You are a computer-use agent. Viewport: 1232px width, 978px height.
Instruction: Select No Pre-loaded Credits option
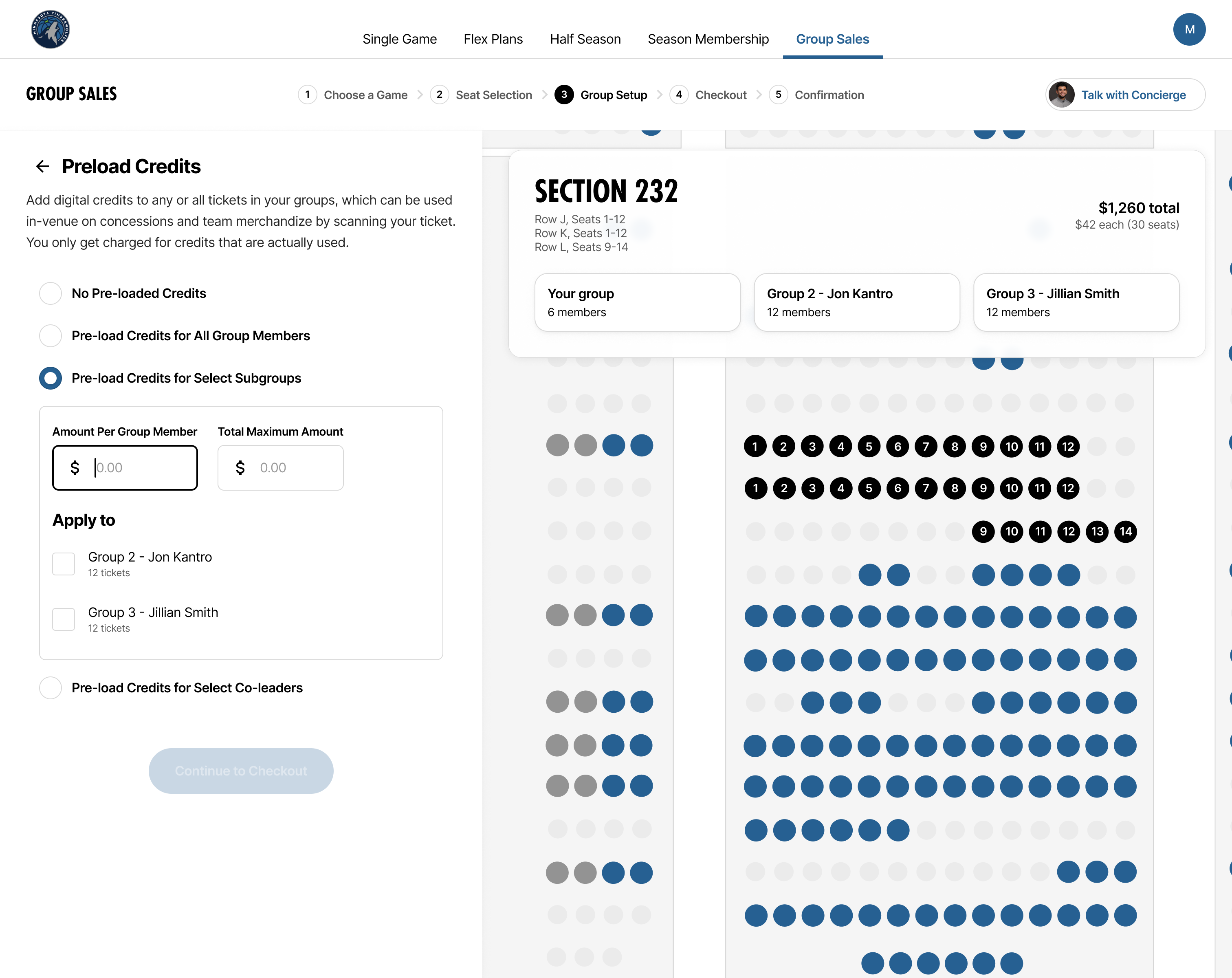click(x=50, y=293)
